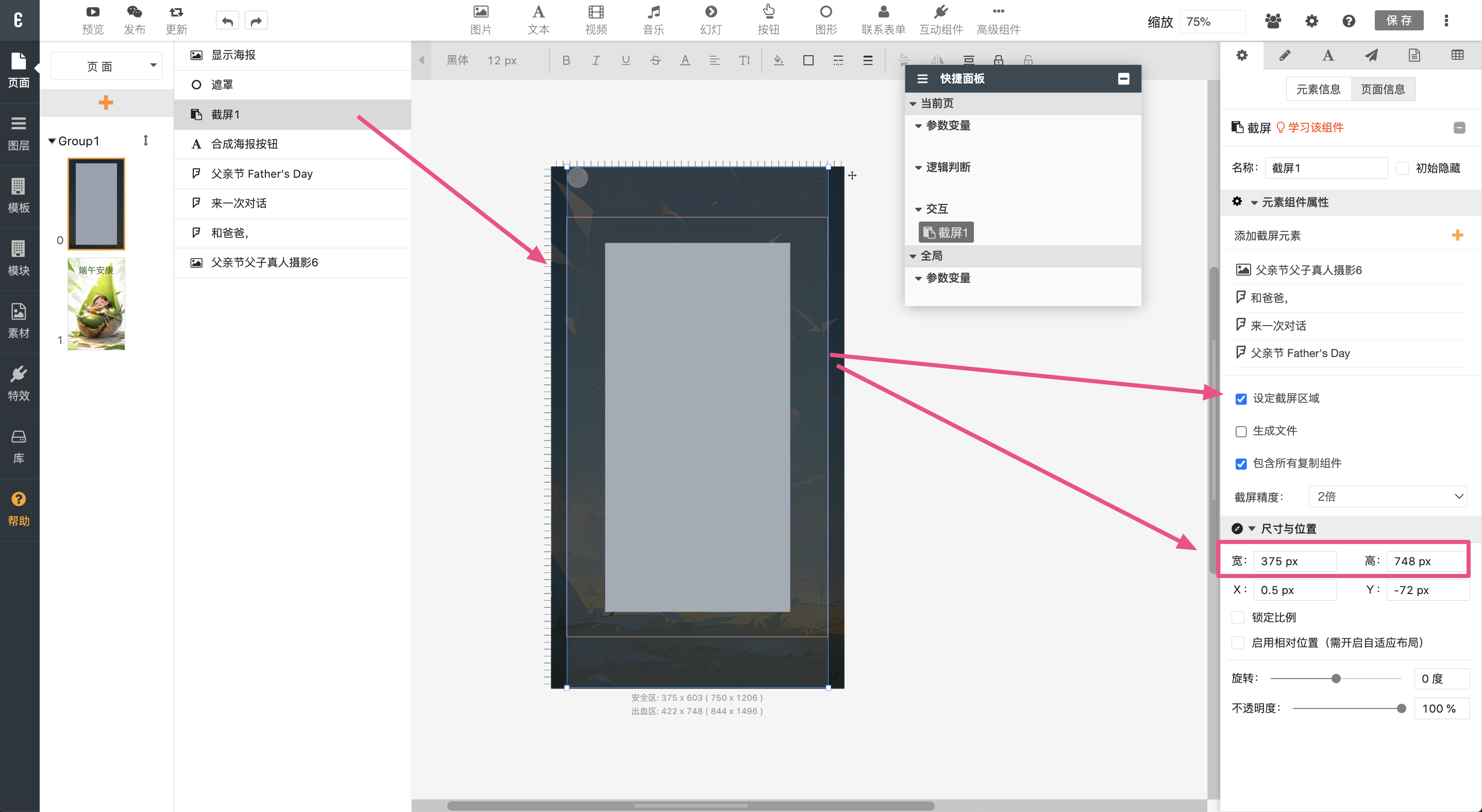Image resolution: width=1482 pixels, height=812 pixels.
Task: Open the Effects (特效) sidebar panel
Action: [x=19, y=383]
